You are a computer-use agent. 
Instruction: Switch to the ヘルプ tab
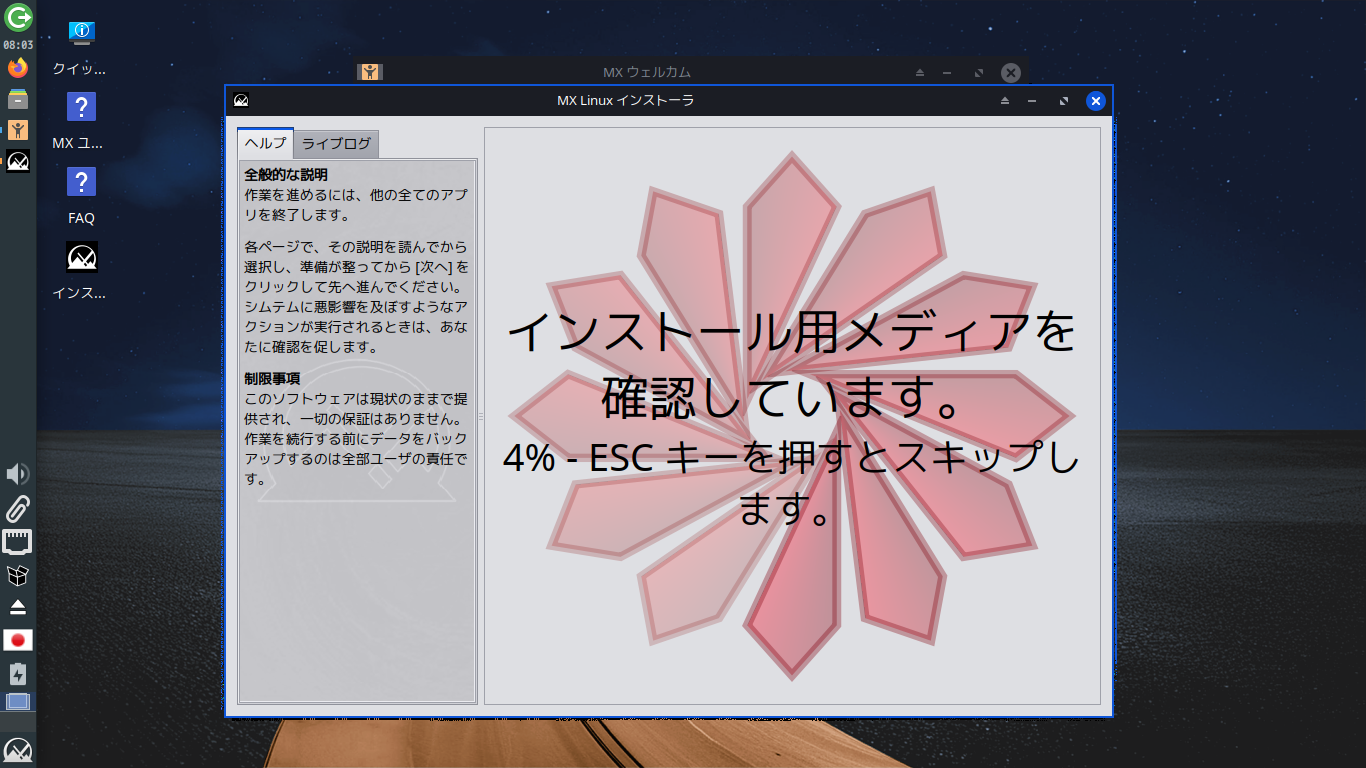point(265,143)
